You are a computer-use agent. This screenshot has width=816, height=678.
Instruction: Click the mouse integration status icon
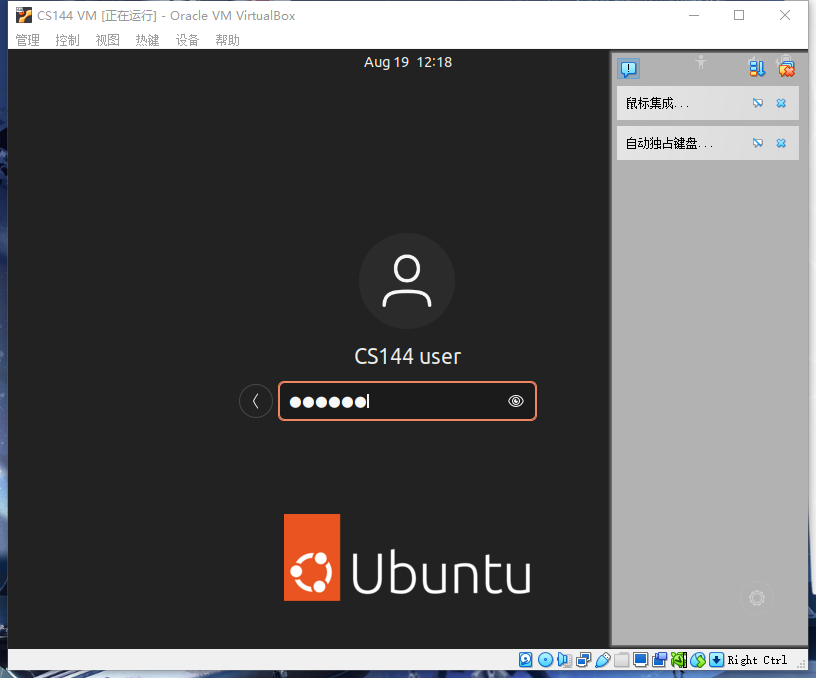tap(698, 660)
